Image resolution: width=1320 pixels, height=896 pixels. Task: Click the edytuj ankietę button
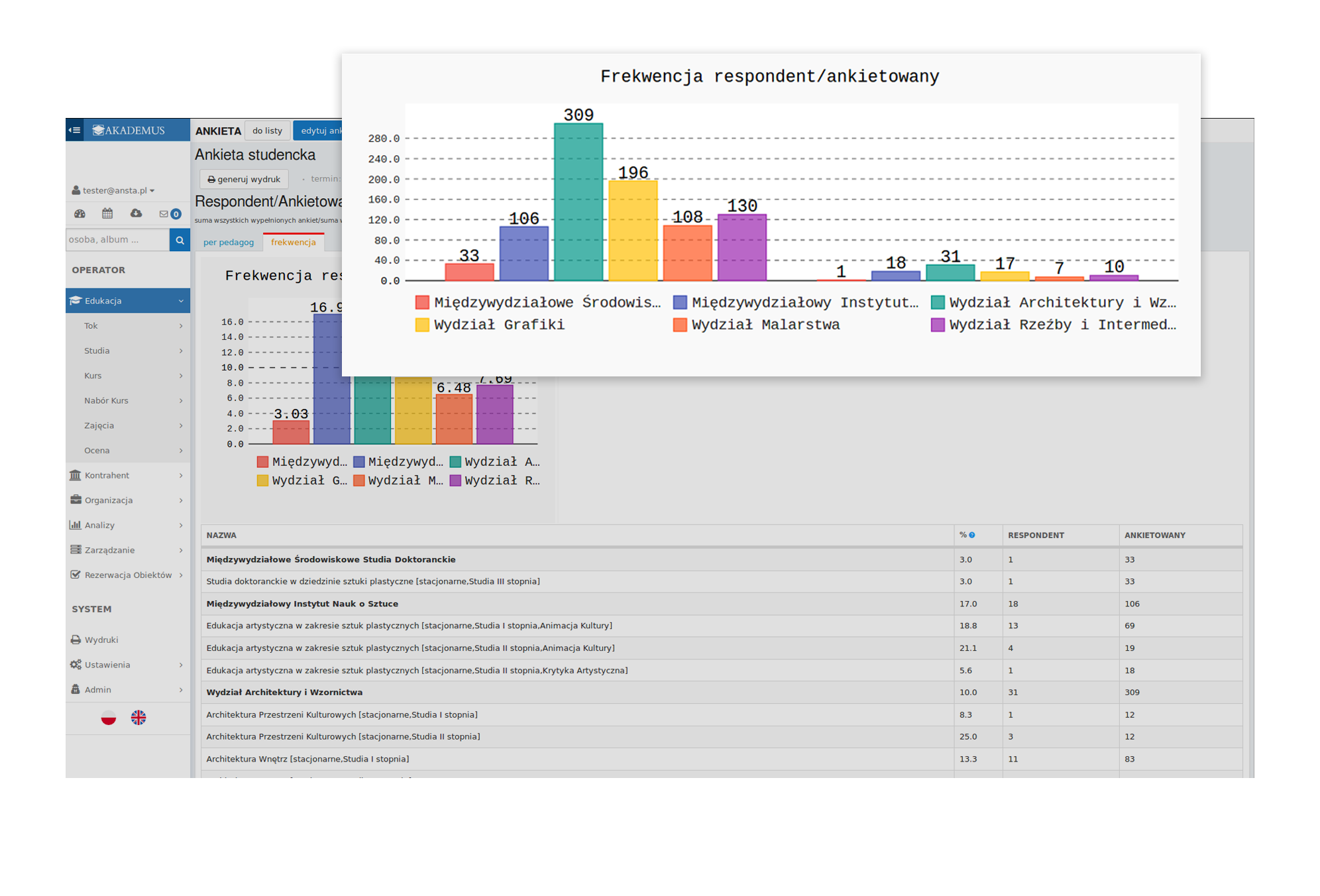coord(318,131)
